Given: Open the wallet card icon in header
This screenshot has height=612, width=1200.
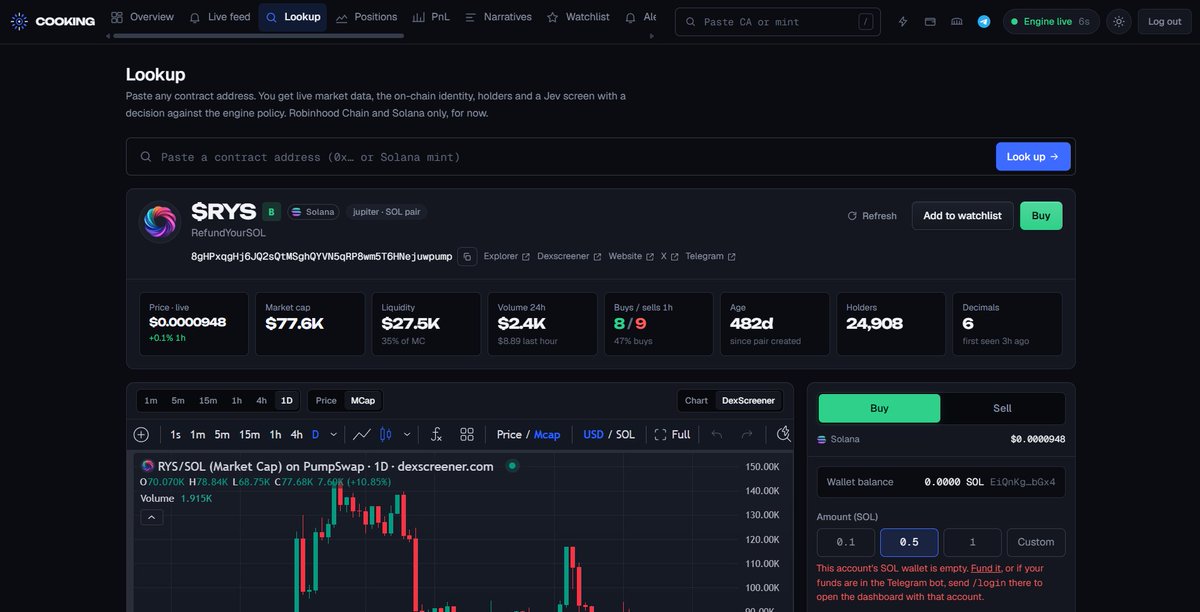Looking at the screenshot, I should click(x=930, y=21).
